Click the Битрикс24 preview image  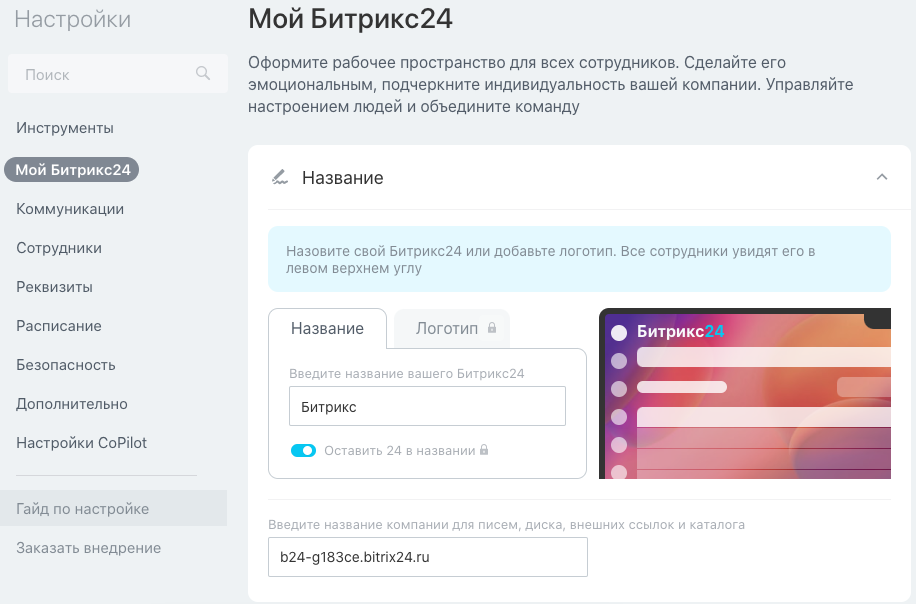pyautogui.click(x=745, y=393)
